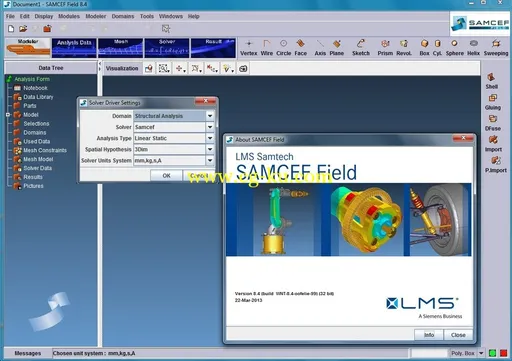Switch to the Result module tab
The height and width of the screenshot is (361, 512).
213,48
